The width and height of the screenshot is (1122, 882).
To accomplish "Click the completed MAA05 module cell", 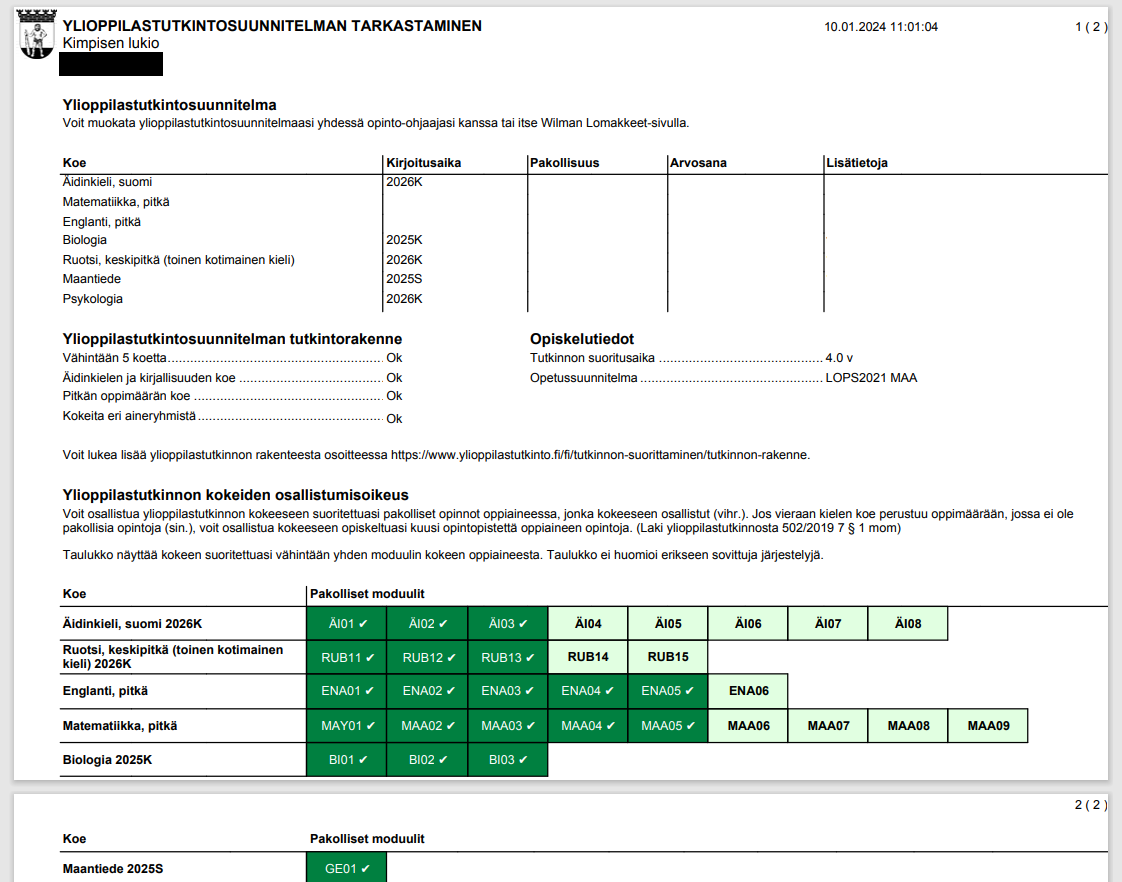I will (x=668, y=726).
